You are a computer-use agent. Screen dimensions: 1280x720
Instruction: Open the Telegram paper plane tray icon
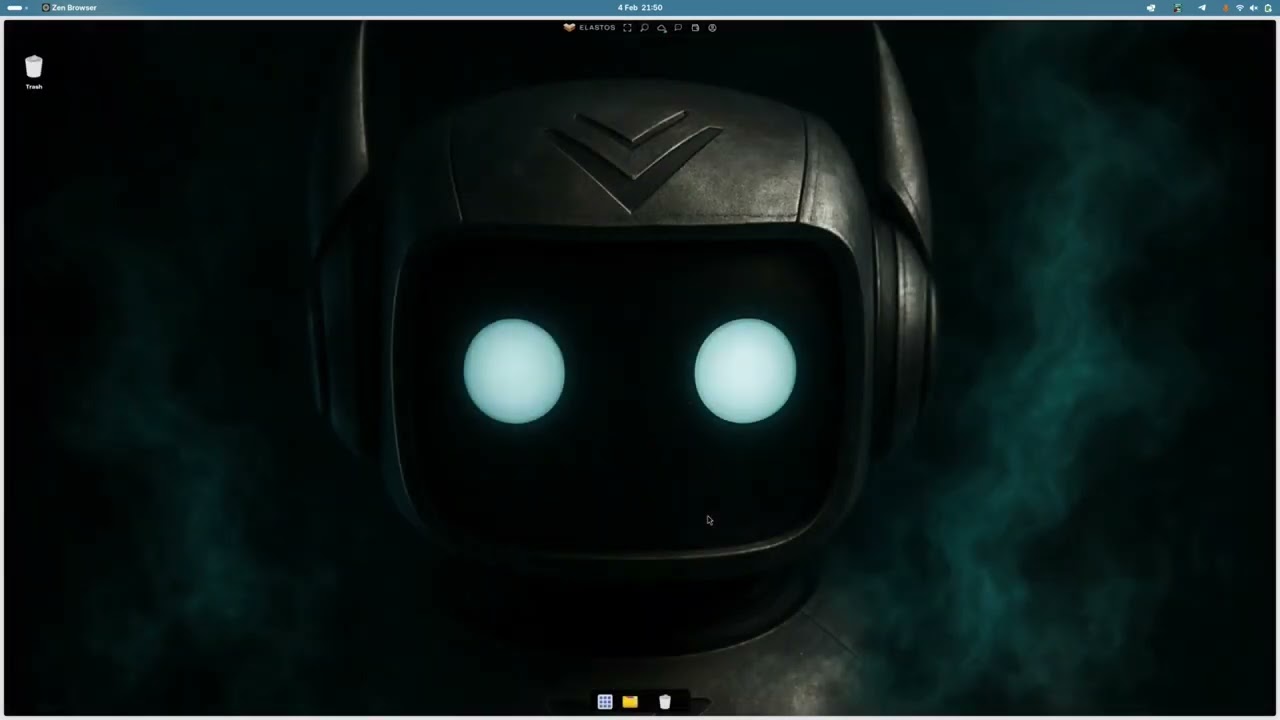point(1202,8)
